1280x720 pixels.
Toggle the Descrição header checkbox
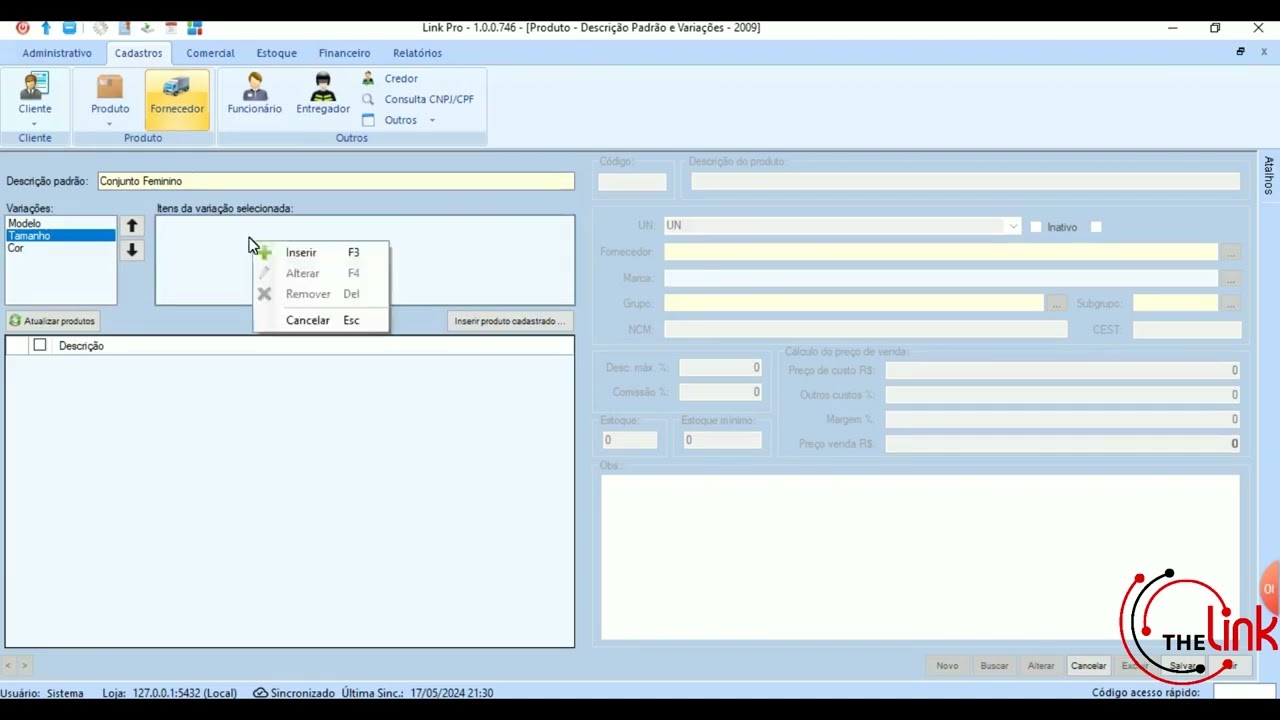pos(40,345)
